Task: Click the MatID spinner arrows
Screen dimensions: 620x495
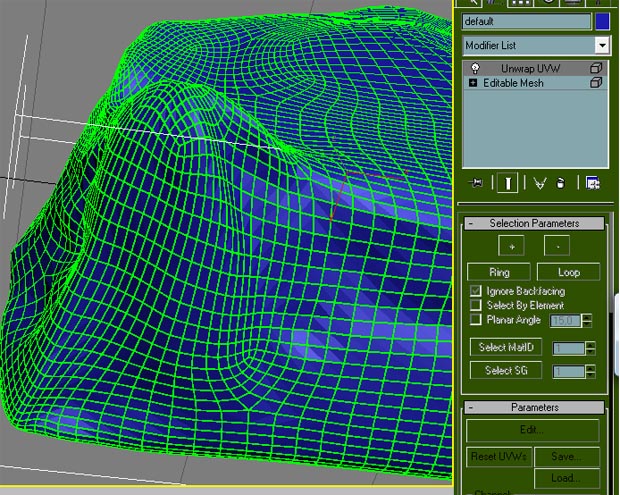Action: click(590, 348)
